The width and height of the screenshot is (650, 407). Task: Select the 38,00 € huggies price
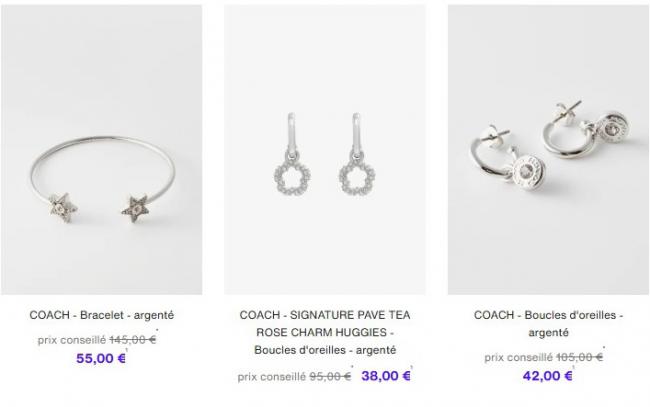coord(386,376)
